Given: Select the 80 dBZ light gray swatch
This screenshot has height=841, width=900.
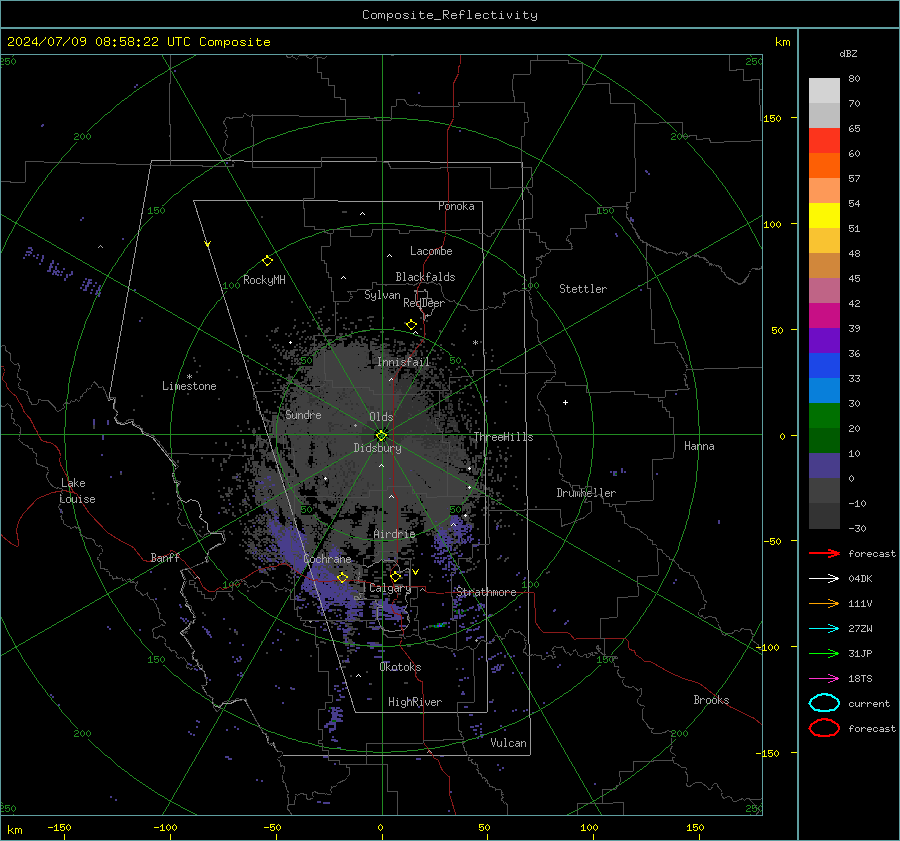Looking at the screenshot, I should tap(824, 90).
